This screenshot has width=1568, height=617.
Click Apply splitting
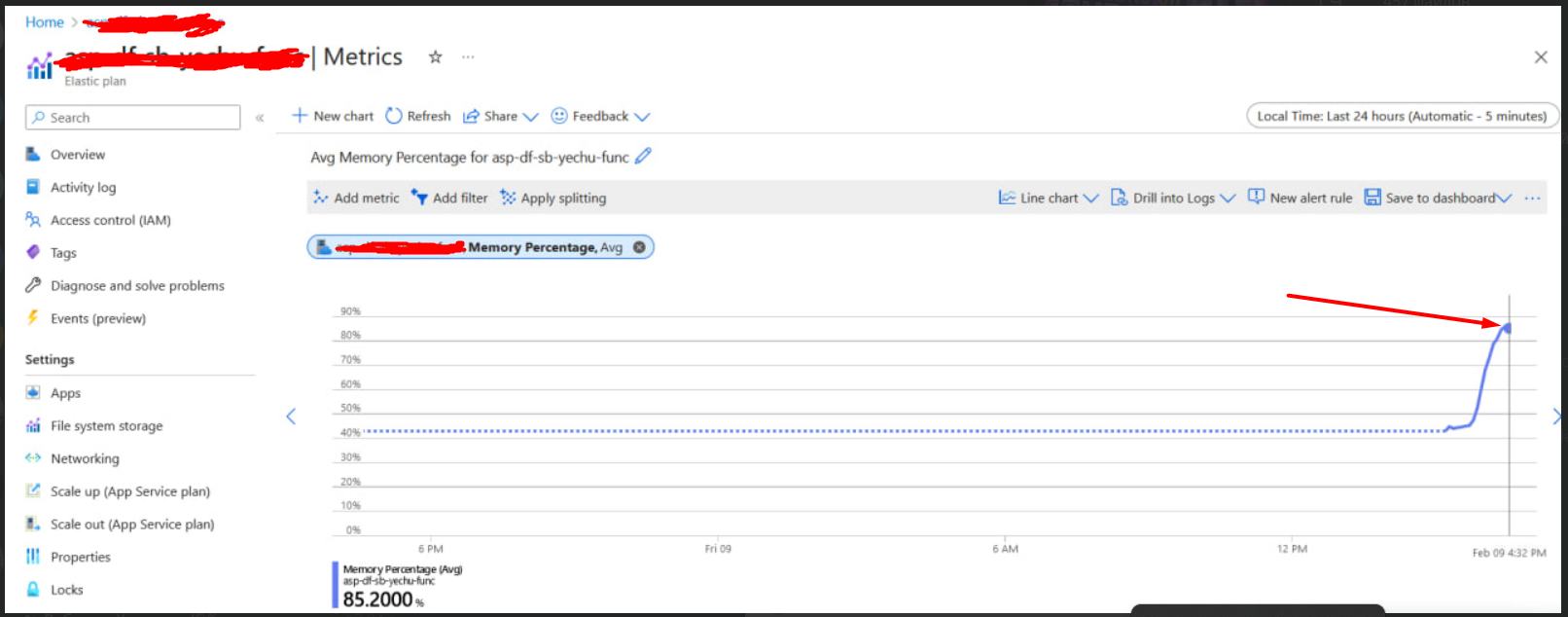pyautogui.click(x=552, y=198)
